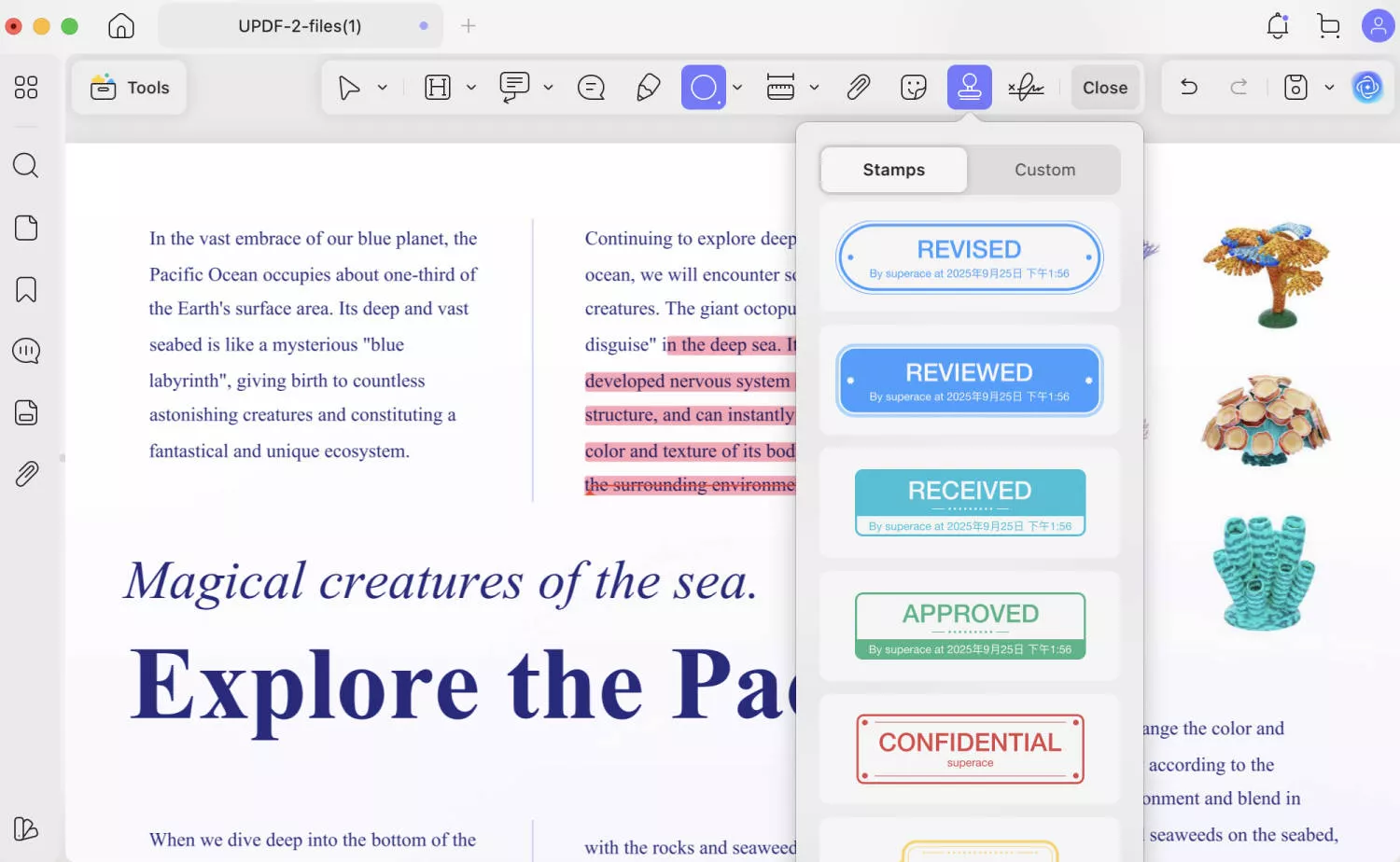Switch to the Stamps tab
This screenshot has width=1400, height=862.
click(893, 170)
